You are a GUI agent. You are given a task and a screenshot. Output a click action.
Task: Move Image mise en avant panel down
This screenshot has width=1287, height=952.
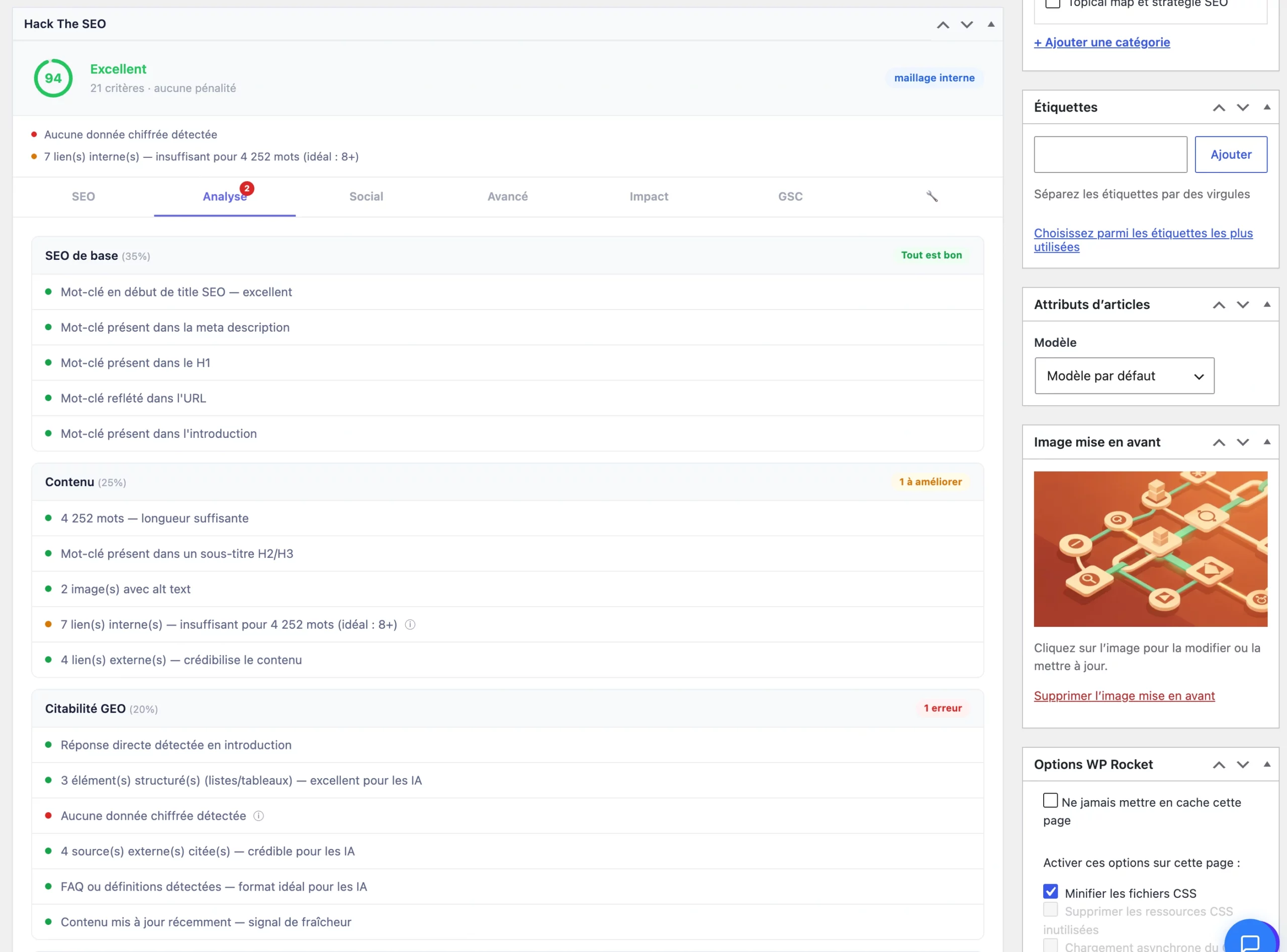pos(1243,443)
